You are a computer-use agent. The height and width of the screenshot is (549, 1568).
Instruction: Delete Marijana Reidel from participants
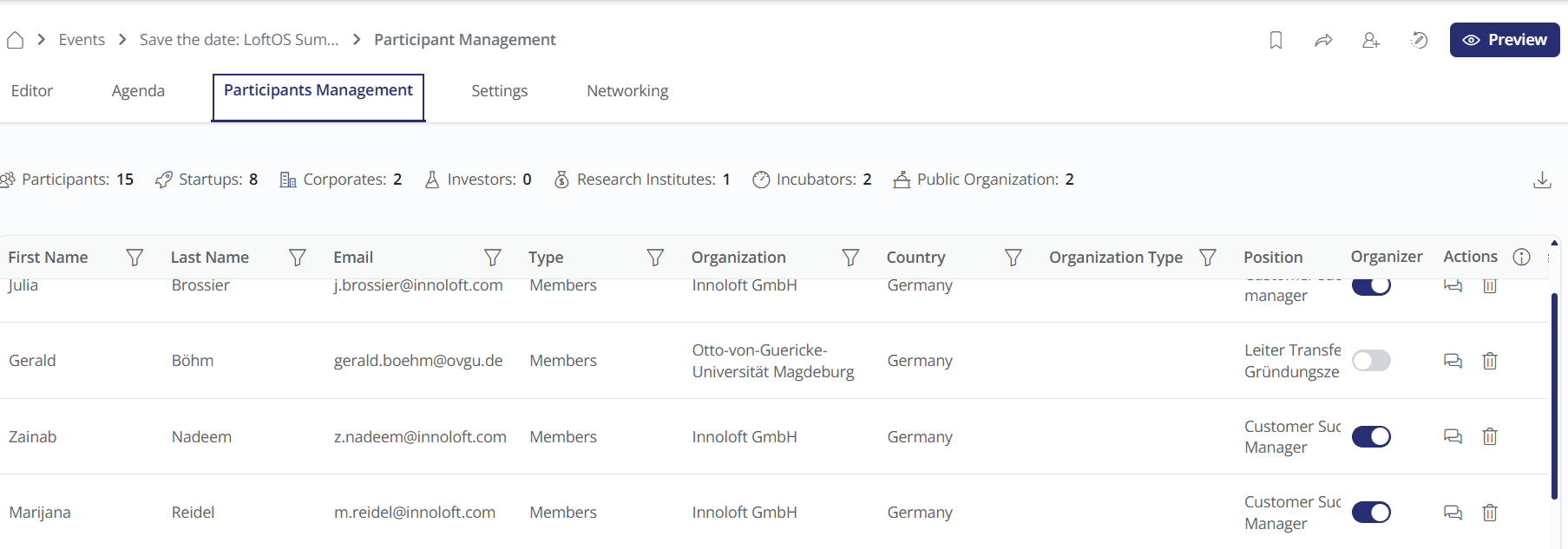[x=1490, y=513]
